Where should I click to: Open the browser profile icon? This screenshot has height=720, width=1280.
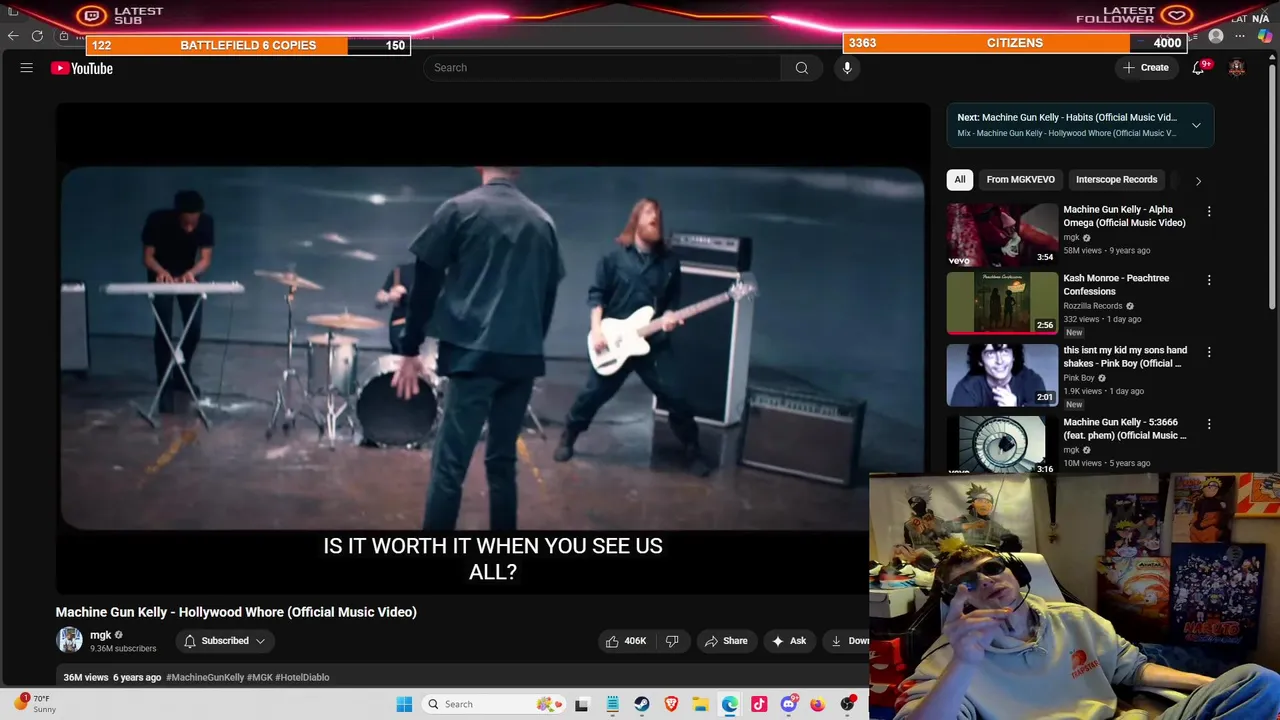pyautogui.click(x=1216, y=36)
